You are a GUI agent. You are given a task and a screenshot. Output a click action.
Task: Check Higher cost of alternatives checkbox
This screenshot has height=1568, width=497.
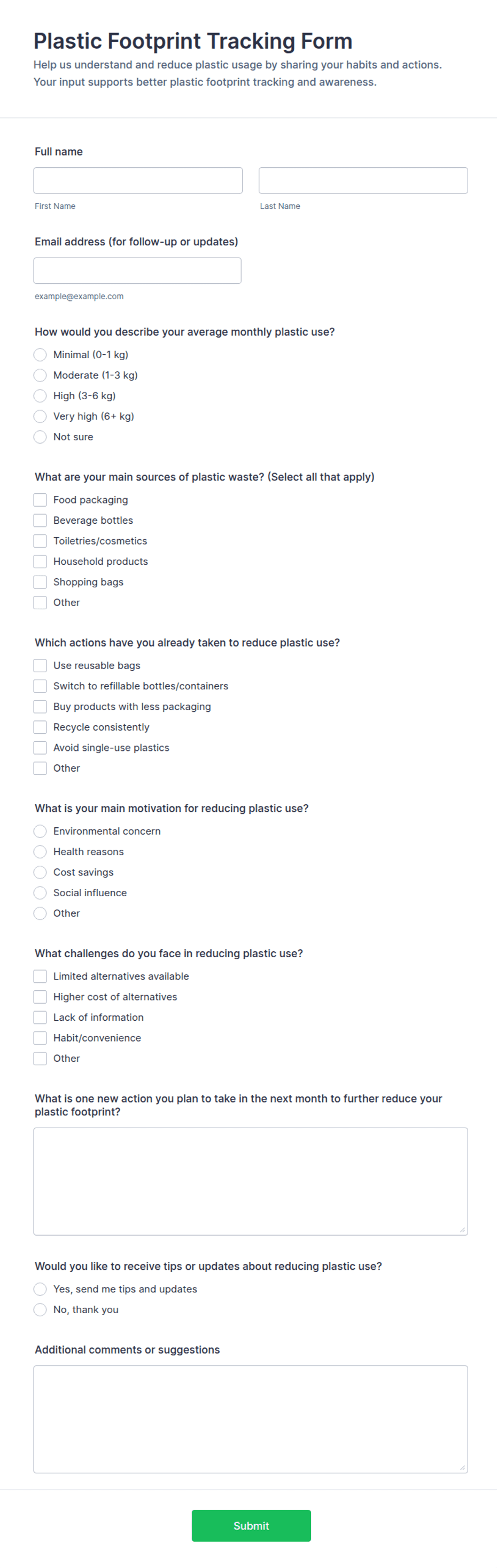pos(40,997)
